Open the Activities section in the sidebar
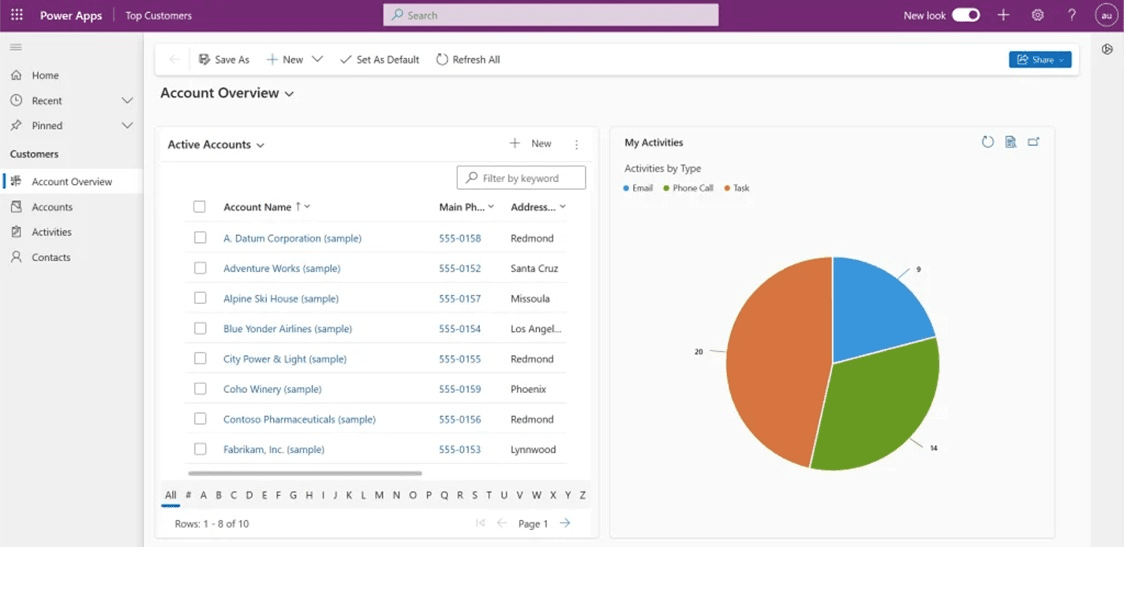 pyautogui.click(x=52, y=231)
